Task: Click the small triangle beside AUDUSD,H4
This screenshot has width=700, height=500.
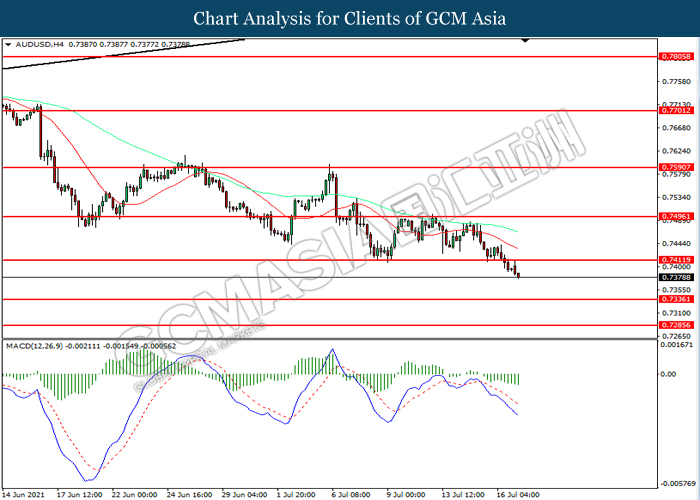Action: [x=8, y=46]
